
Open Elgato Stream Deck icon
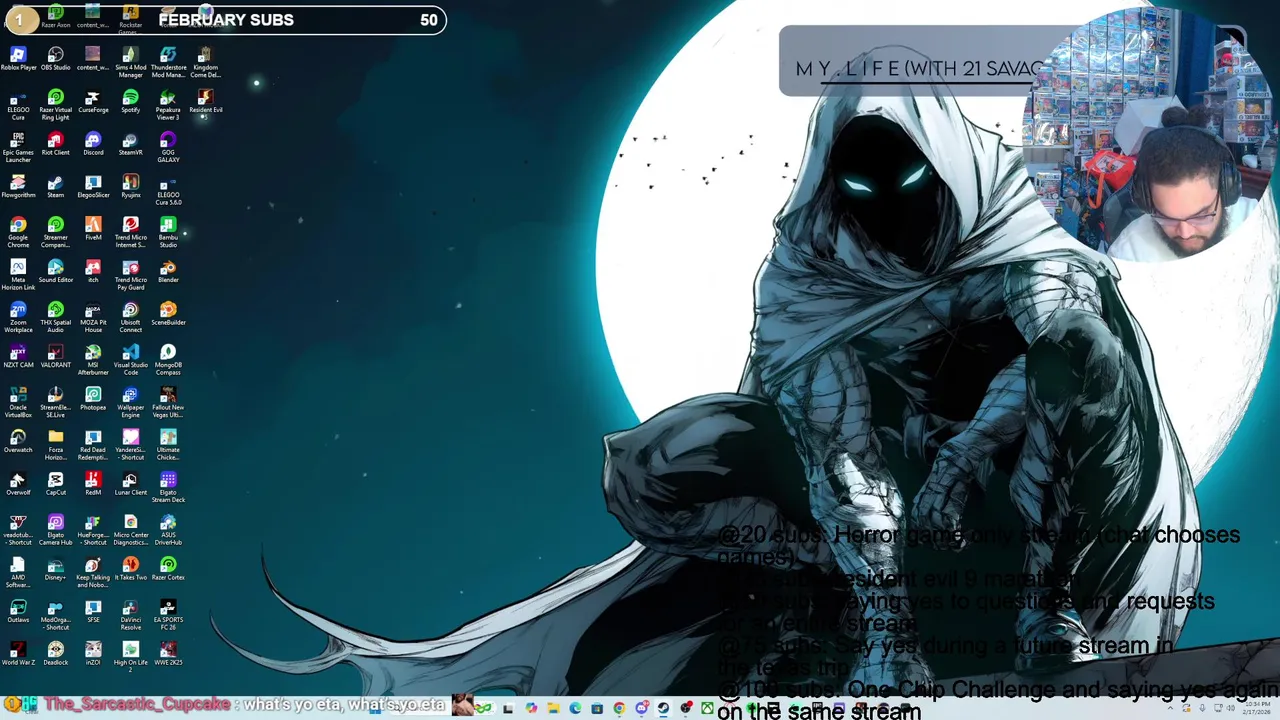click(168, 488)
